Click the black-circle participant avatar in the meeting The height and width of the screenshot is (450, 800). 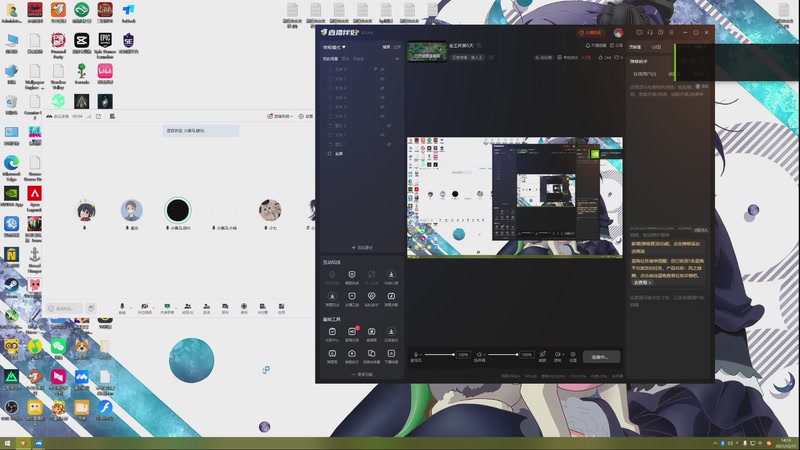[178, 210]
